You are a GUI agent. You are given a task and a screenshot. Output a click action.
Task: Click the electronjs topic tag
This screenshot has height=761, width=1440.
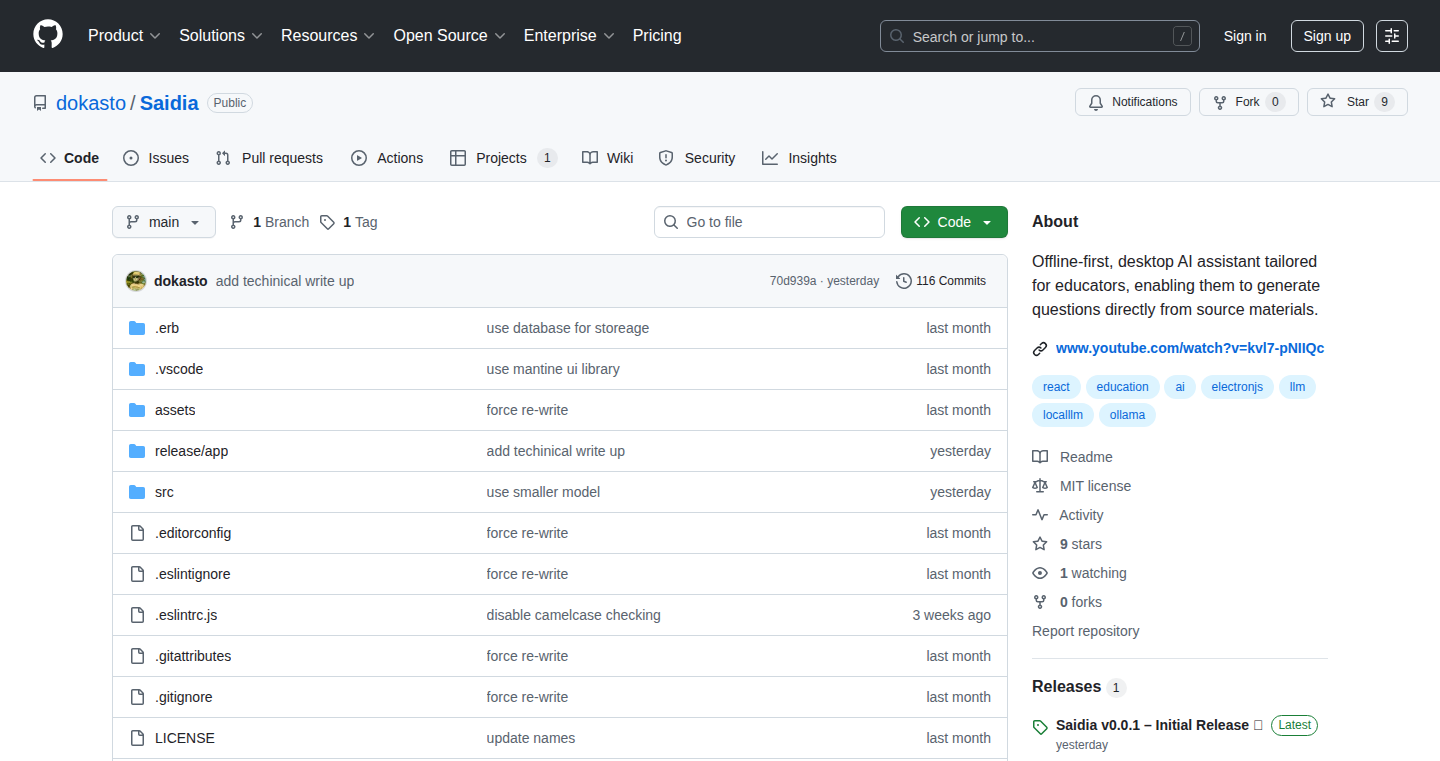pyautogui.click(x=1237, y=387)
